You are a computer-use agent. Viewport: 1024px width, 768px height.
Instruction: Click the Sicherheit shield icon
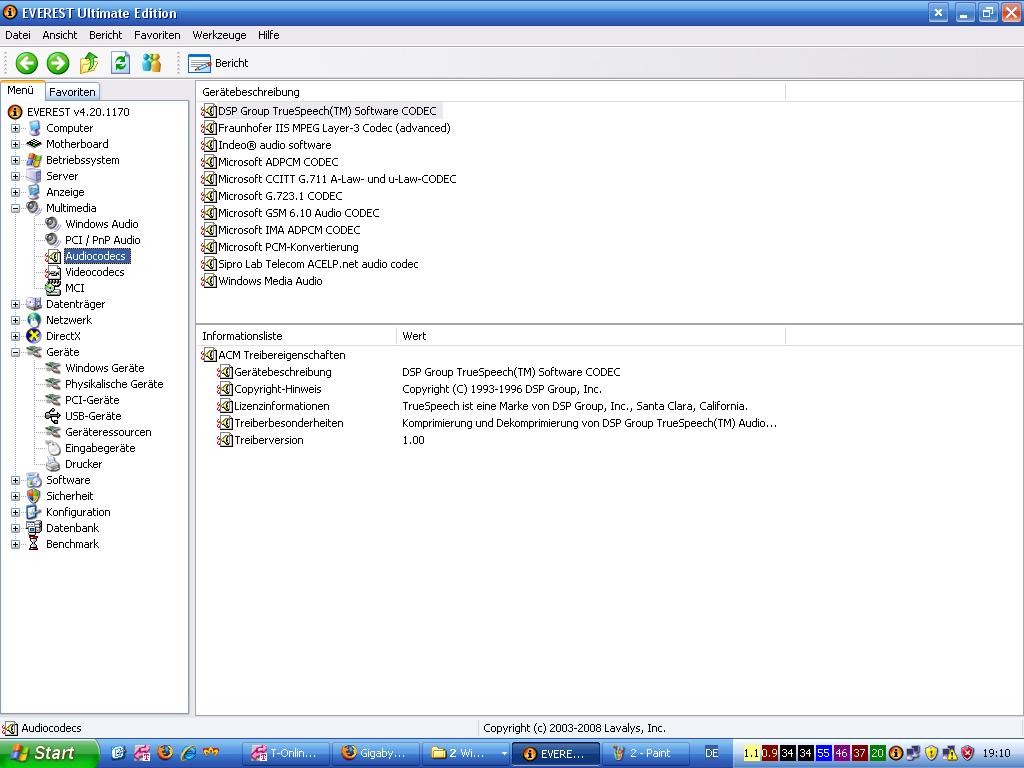tap(34, 496)
